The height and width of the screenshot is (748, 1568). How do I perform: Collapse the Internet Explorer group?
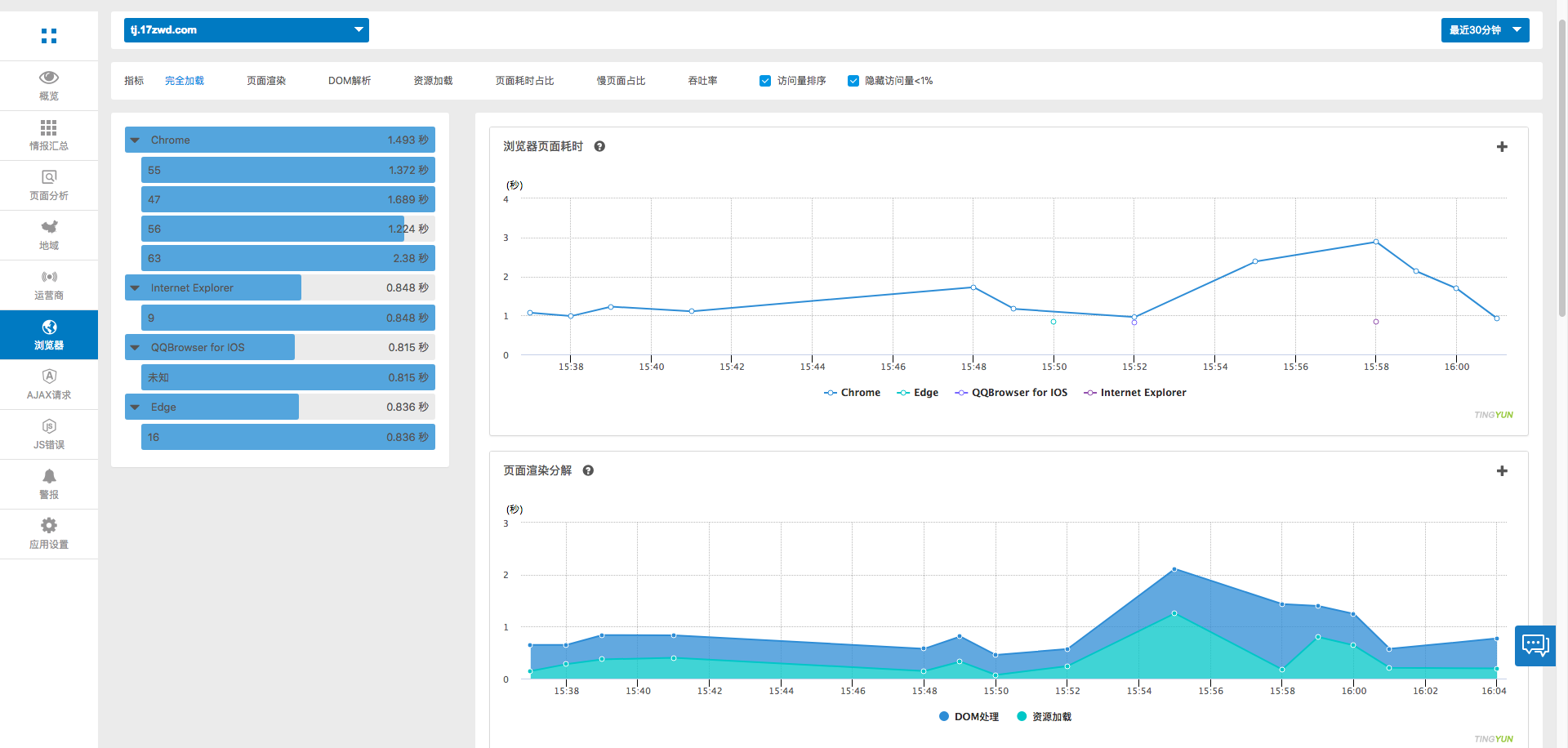136,288
